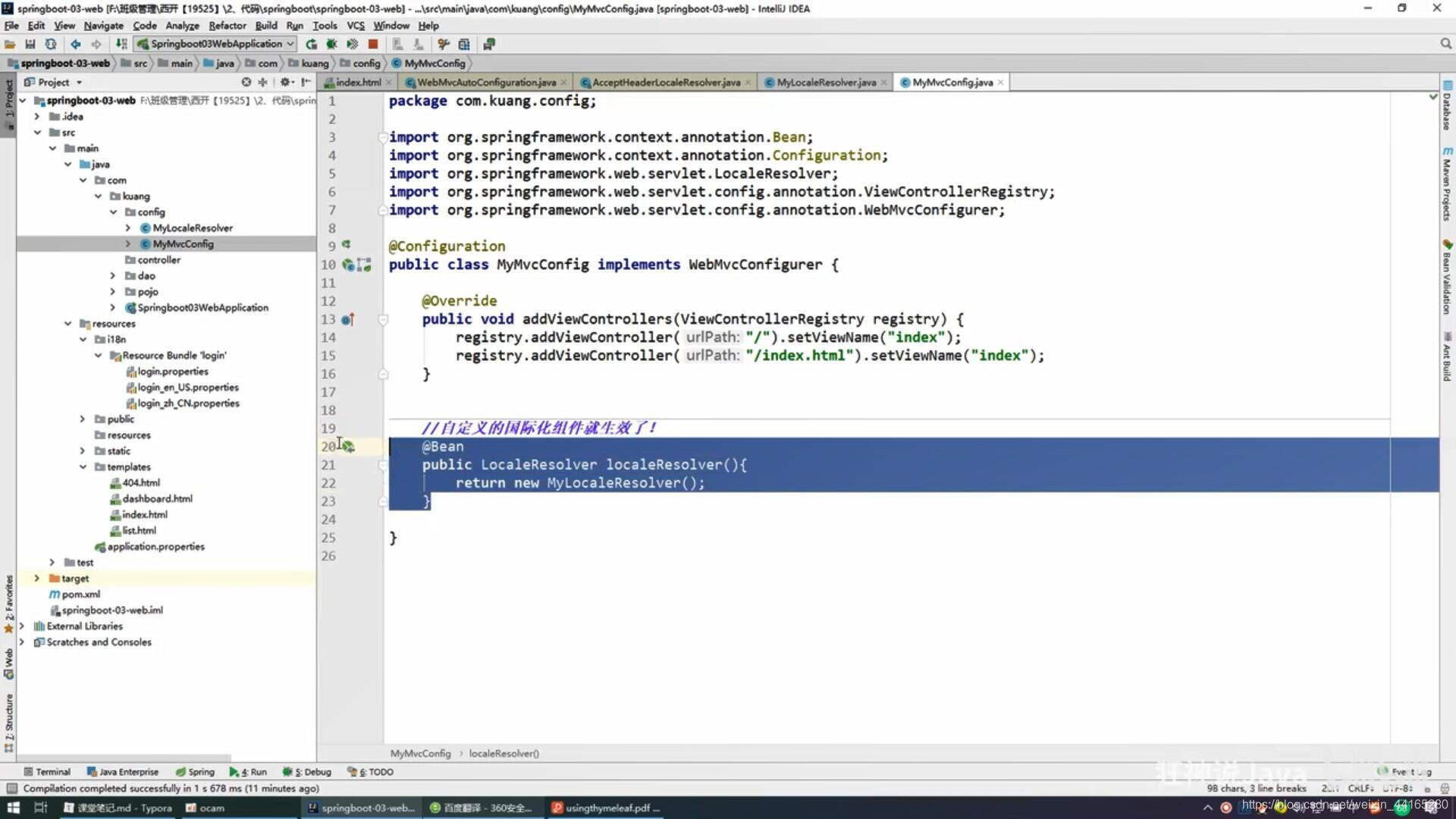Click the kuang breadcrumb in navigation bar

coord(309,63)
